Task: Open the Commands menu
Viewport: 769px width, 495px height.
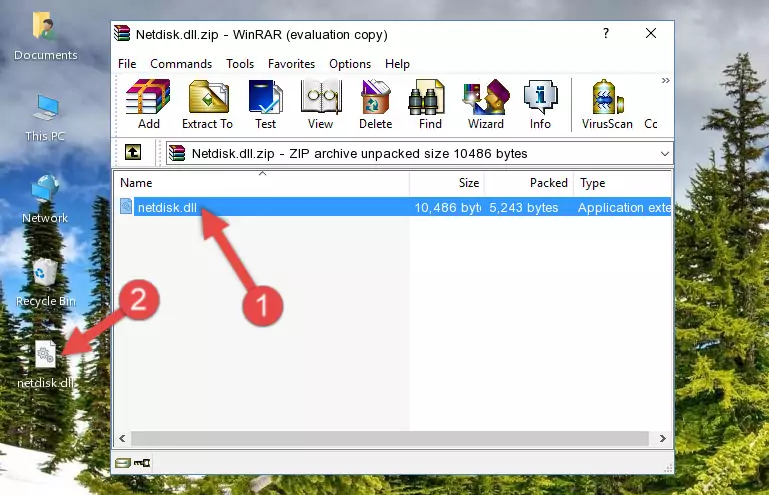Action: pos(181,64)
